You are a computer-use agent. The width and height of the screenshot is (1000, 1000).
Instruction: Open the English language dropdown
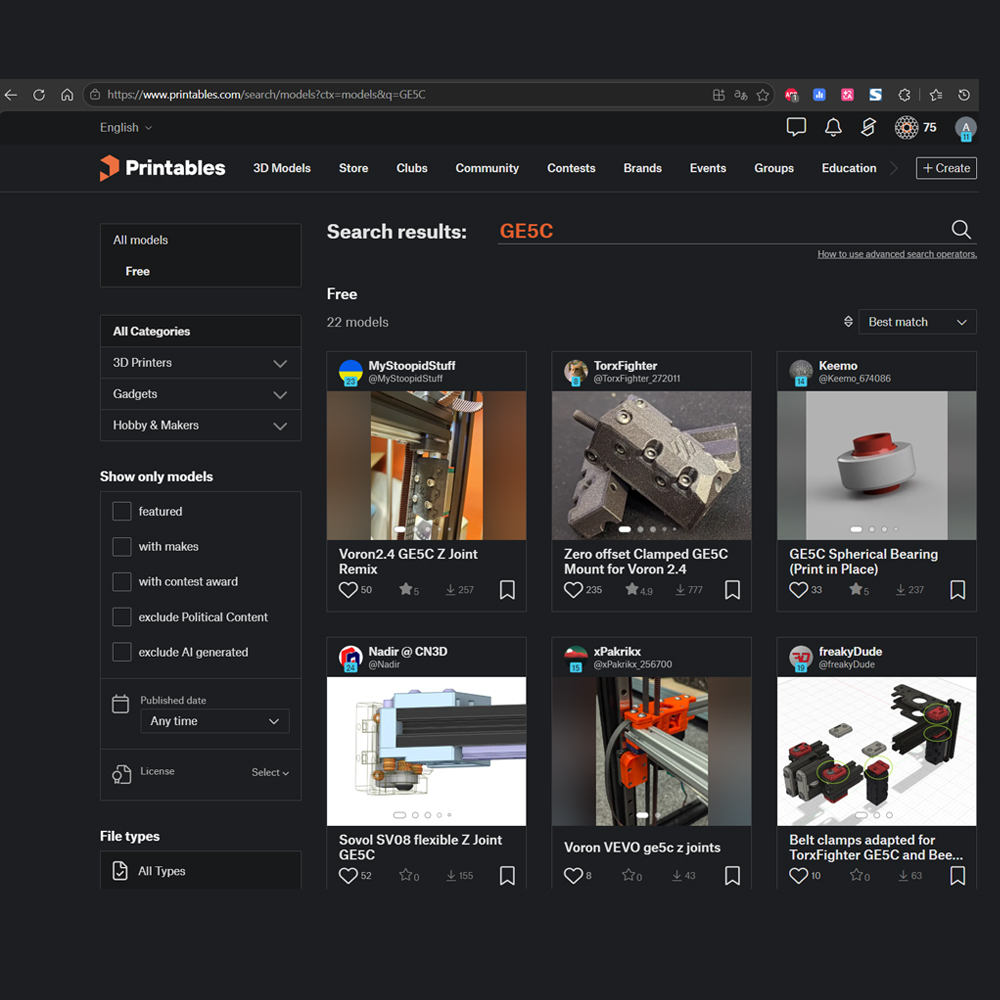click(x=126, y=128)
